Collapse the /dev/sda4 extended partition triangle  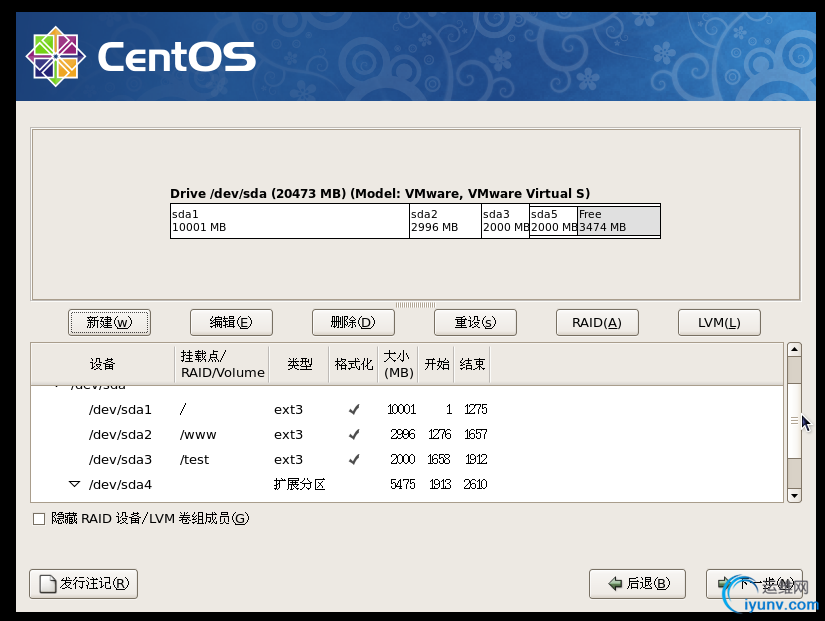(74, 484)
